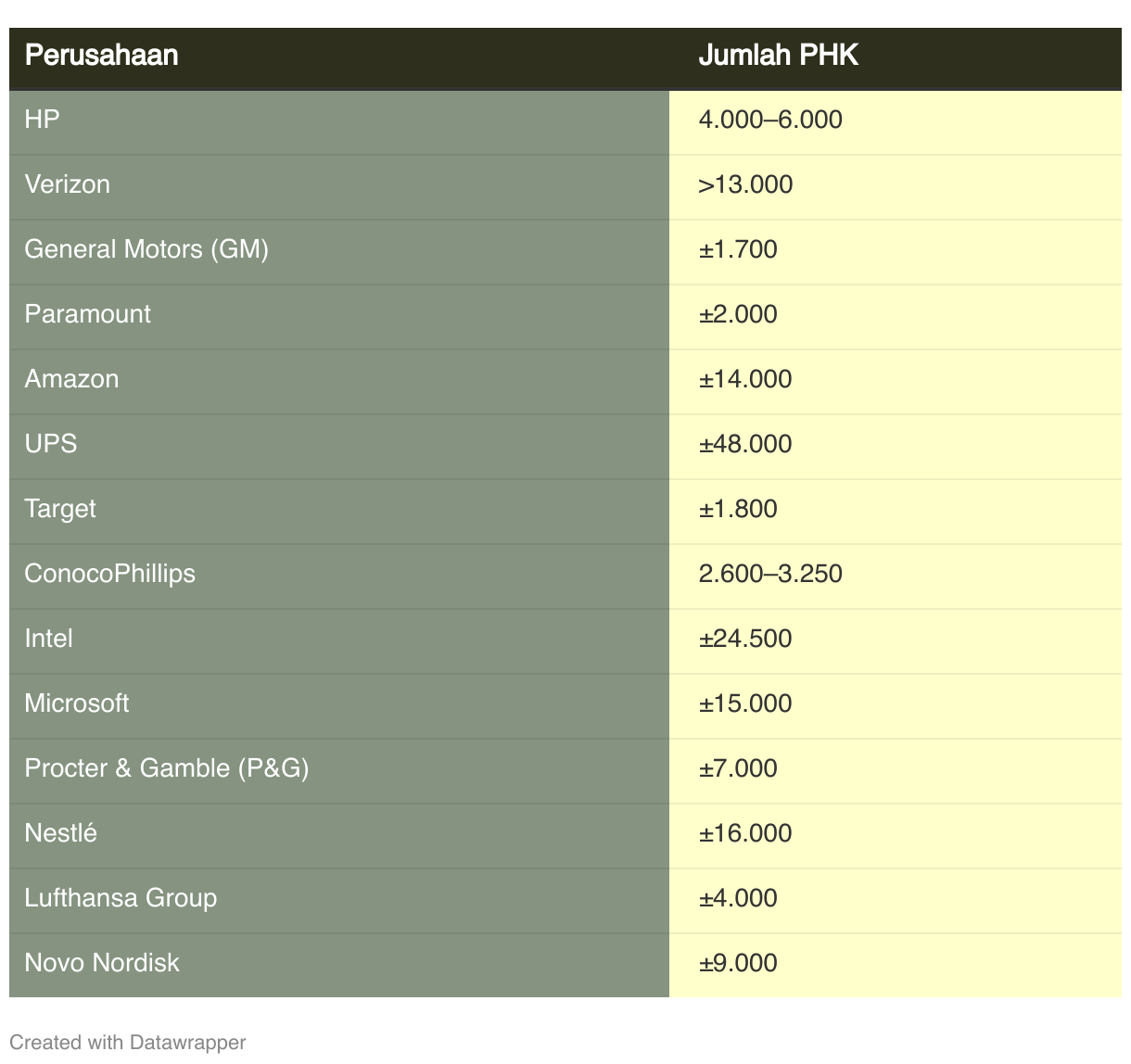The image size is (1131, 1064).
Task: Select the Nestlé company name
Action: pos(61,833)
